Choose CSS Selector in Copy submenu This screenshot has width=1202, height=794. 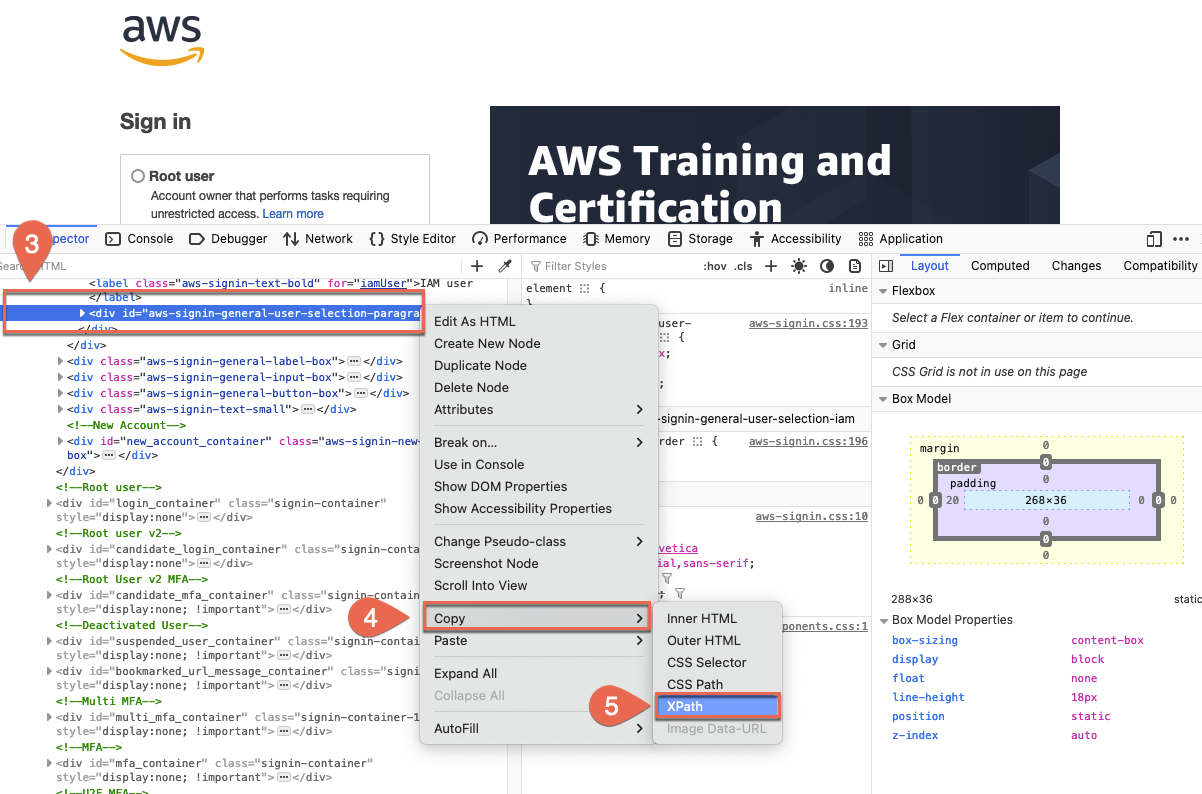tap(717, 662)
